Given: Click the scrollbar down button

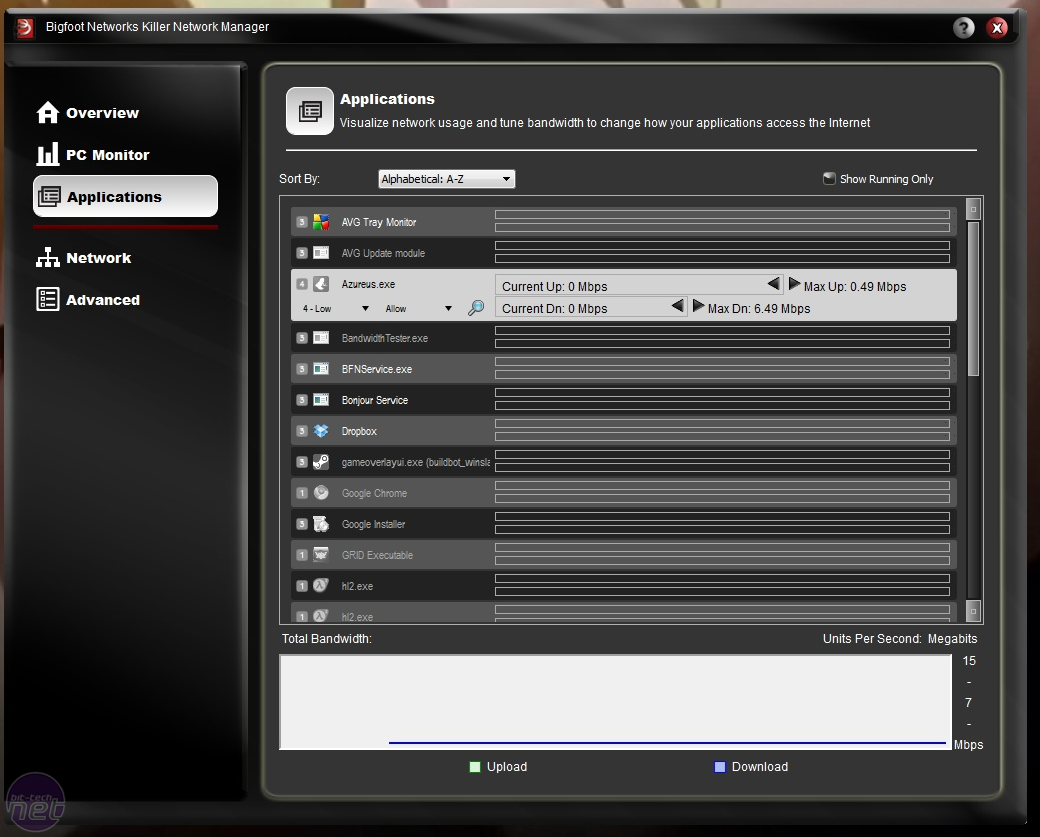Looking at the screenshot, I should 973,611.
